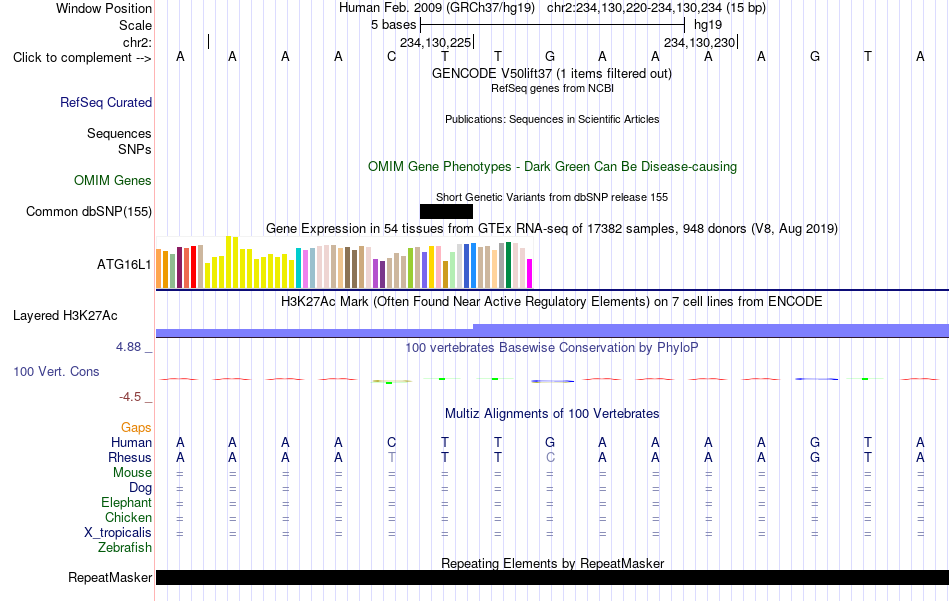
Task: Select the Human species row label
Action: coord(131,442)
